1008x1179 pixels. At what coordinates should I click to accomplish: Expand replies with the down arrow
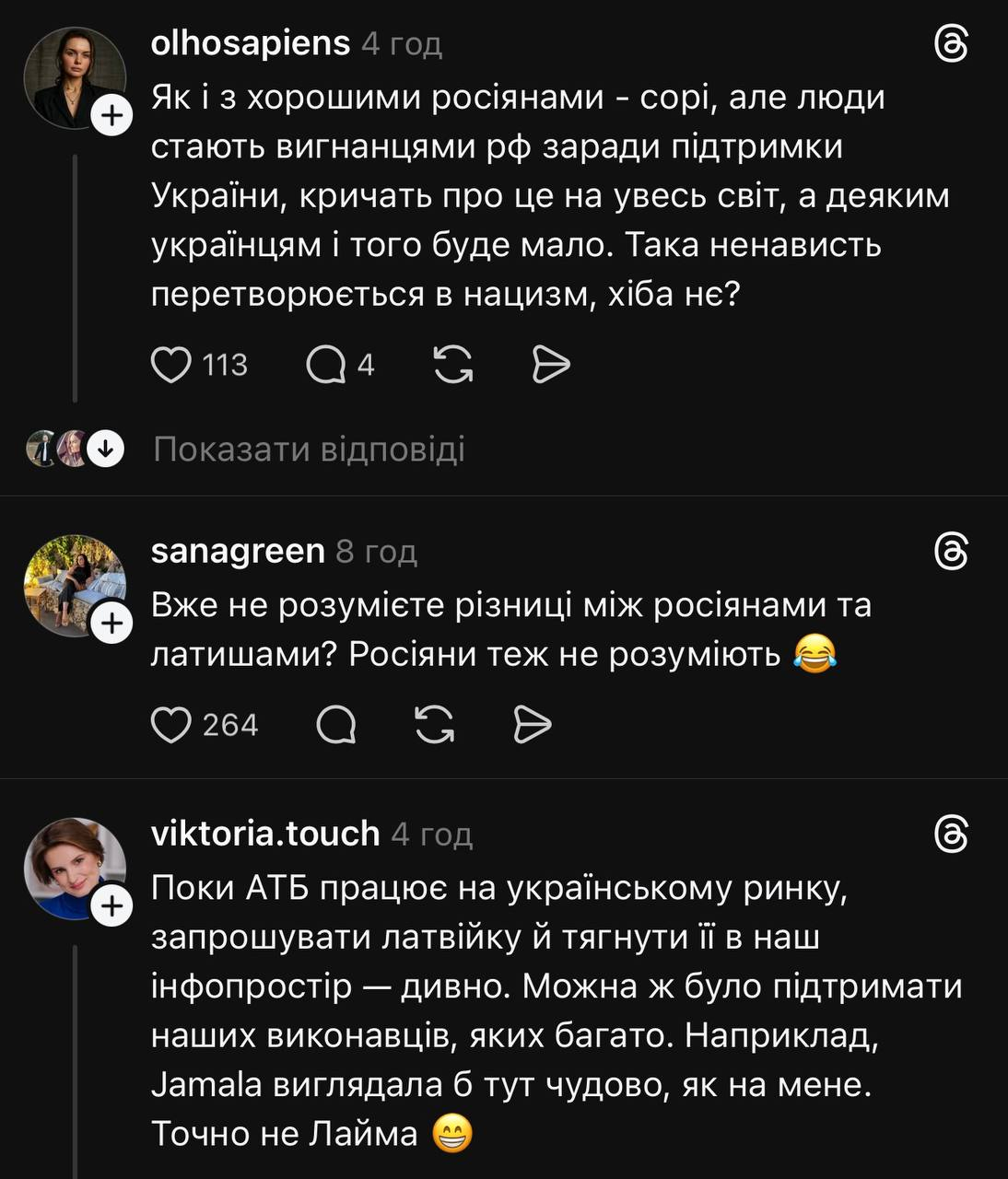106,449
